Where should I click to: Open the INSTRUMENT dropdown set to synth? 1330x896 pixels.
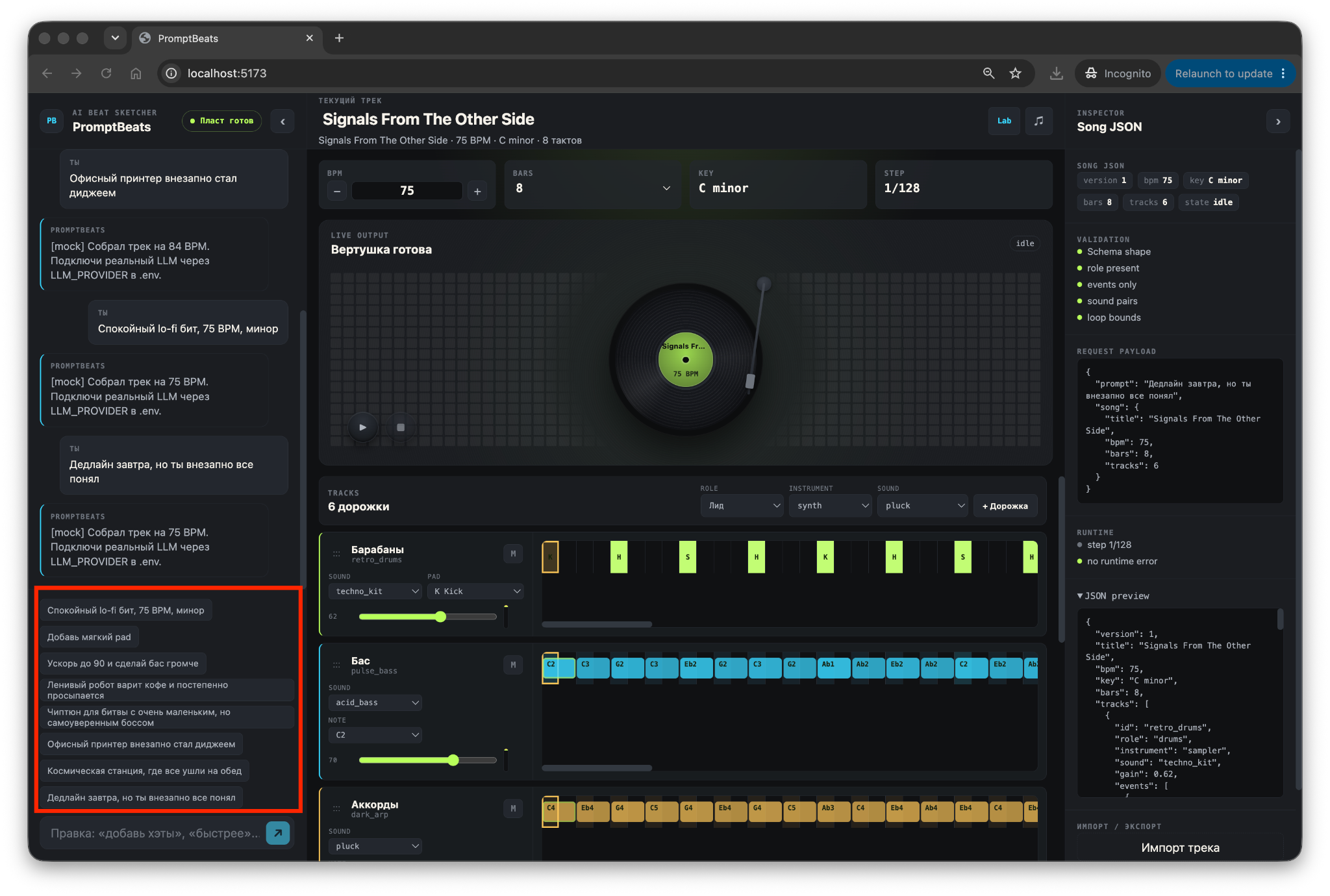(830, 506)
